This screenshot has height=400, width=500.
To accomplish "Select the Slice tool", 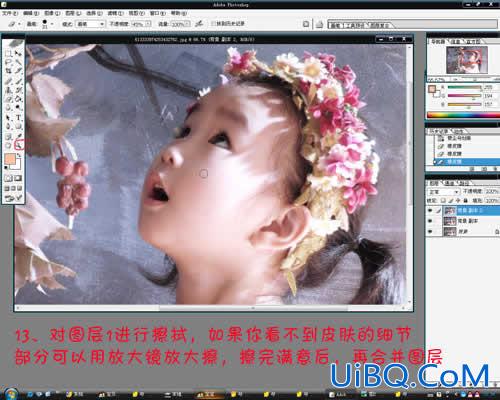I will [18, 71].
